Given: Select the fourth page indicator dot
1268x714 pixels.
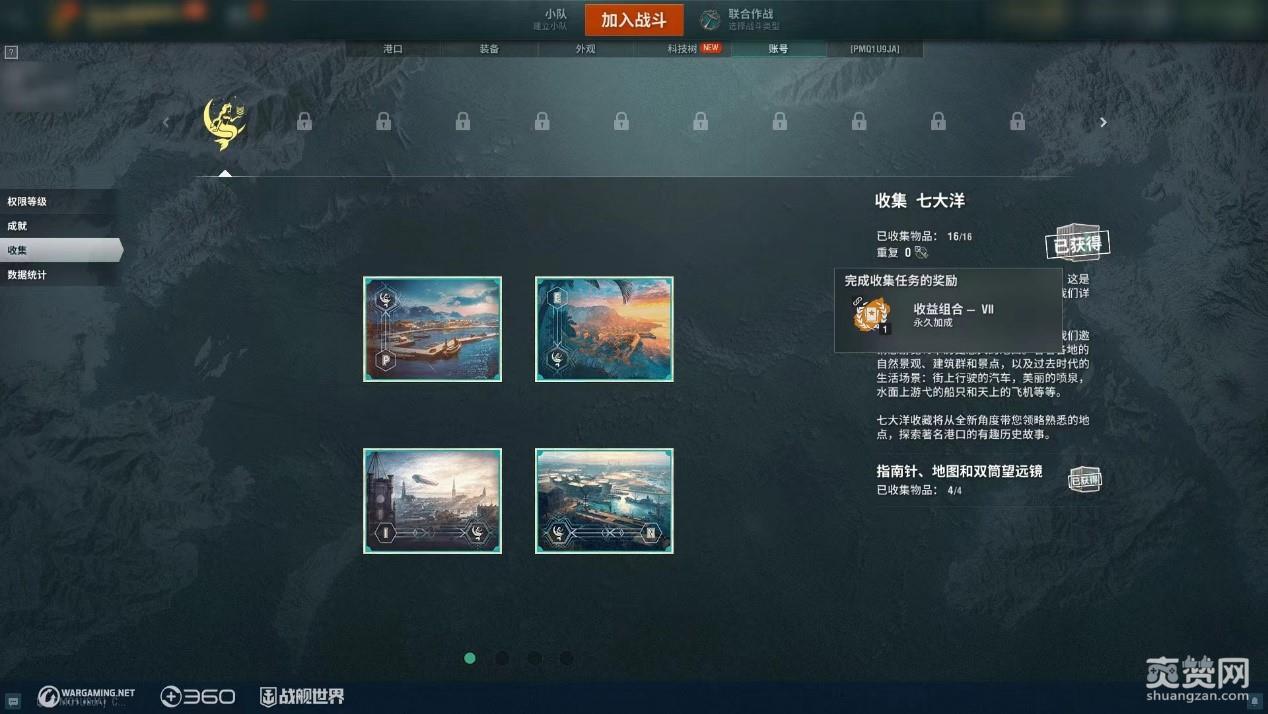Looking at the screenshot, I should coord(566,658).
